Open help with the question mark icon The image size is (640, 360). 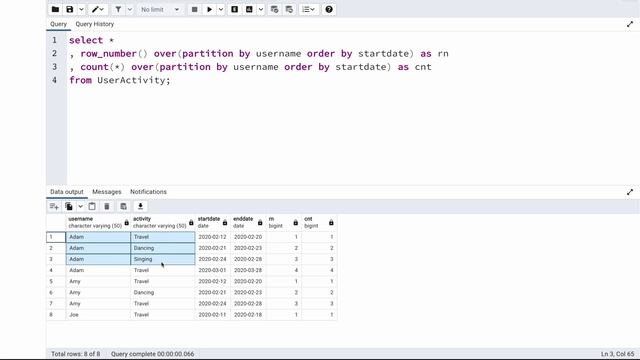tap(329, 9)
